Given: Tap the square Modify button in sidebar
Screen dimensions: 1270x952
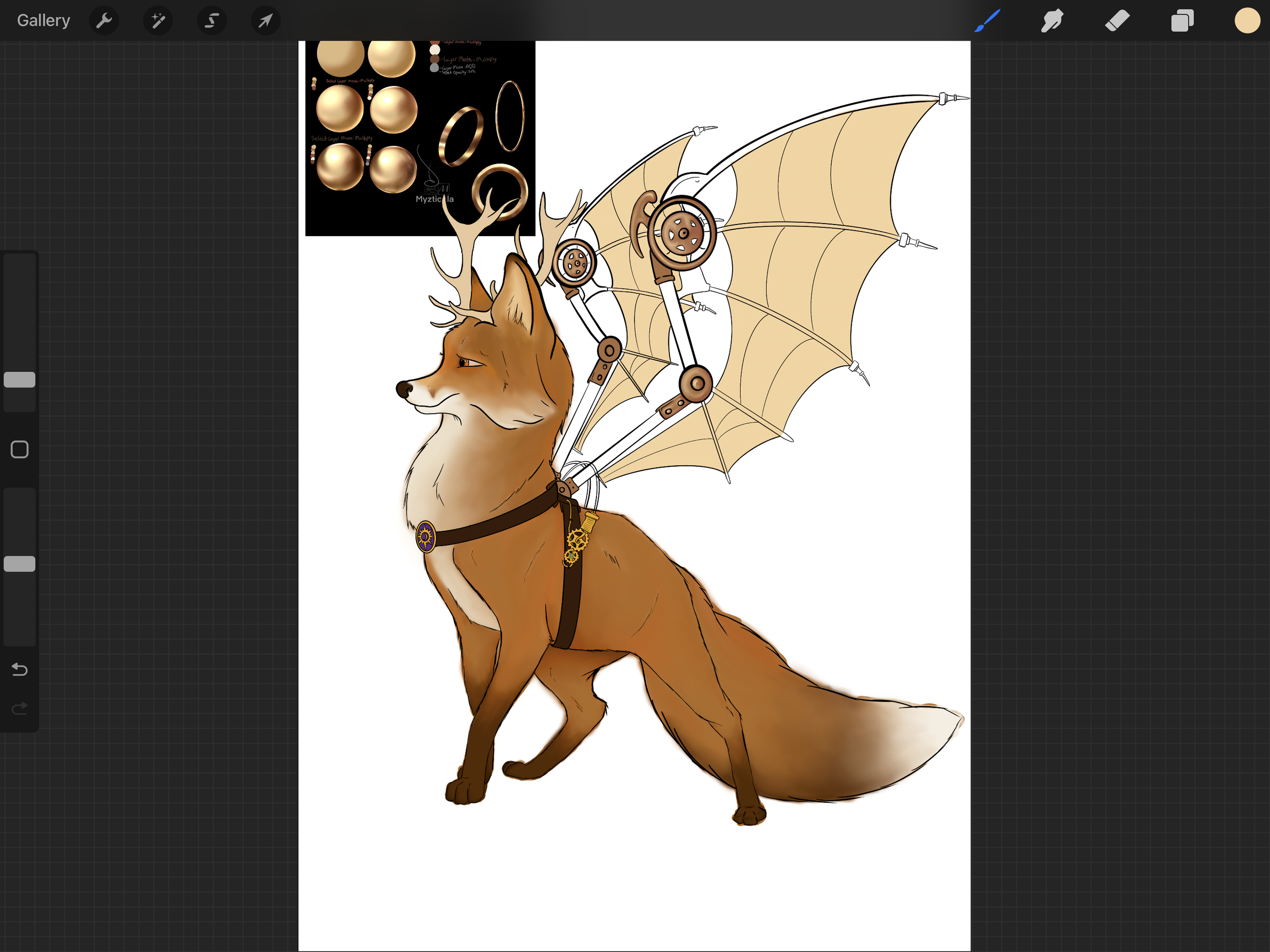Looking at the screenshot, I should [19, 450].
